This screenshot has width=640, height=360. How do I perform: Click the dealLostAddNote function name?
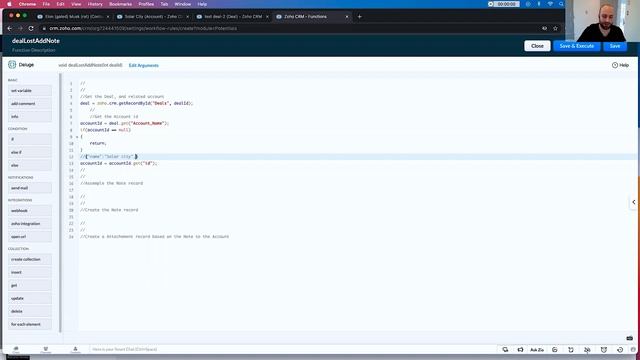[36, 41]
